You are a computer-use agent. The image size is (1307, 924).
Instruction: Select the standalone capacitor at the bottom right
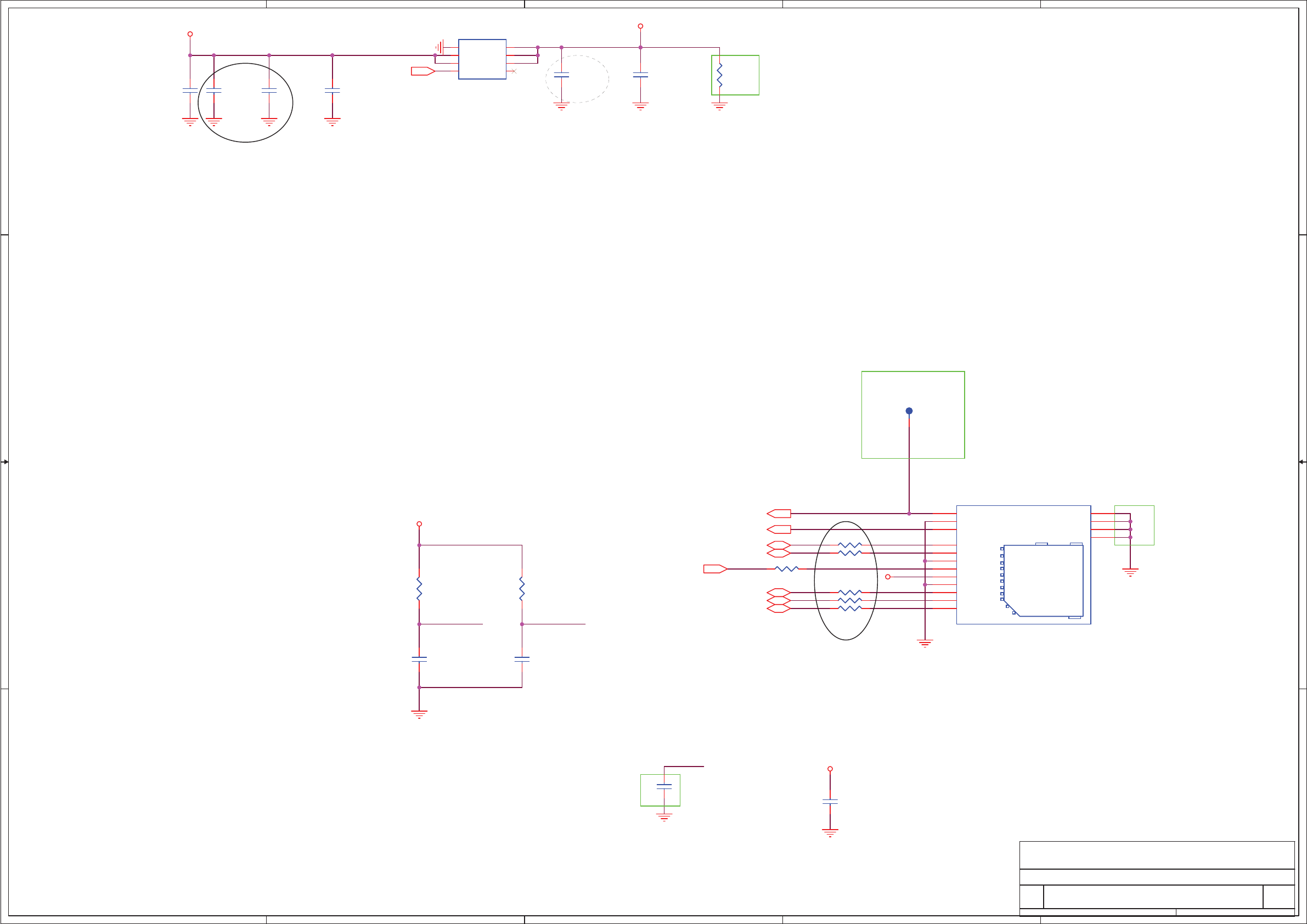830,802
